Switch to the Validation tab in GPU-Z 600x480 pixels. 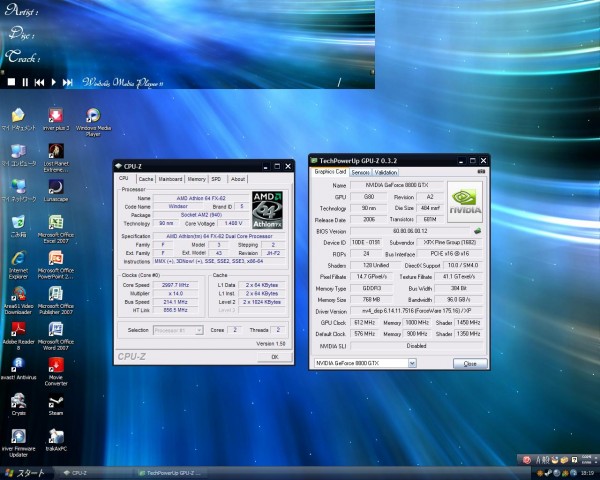(x=386, y=172)
